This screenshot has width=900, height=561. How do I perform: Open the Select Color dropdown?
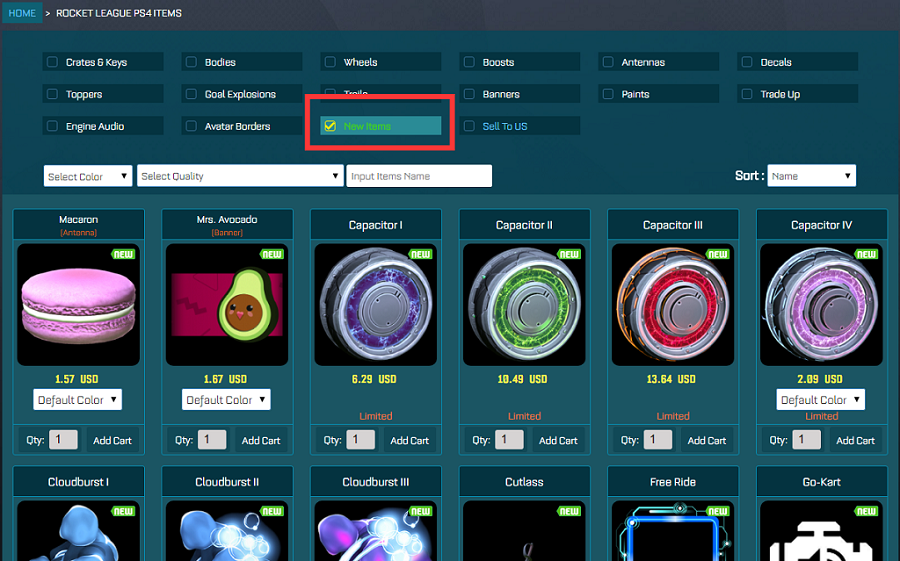click(x=88, y=176)
